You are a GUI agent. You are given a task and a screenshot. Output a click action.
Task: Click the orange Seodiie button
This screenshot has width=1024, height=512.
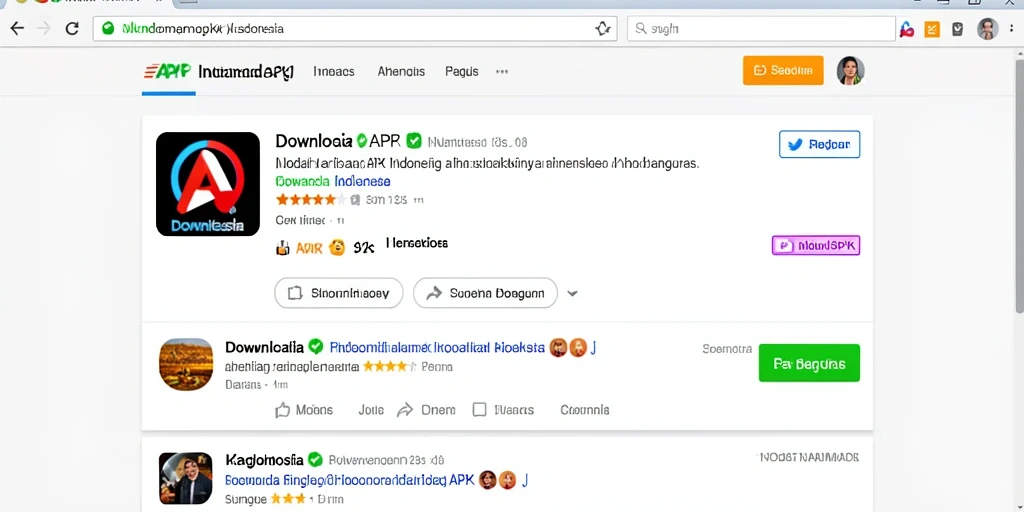click(x=783, y=71)
